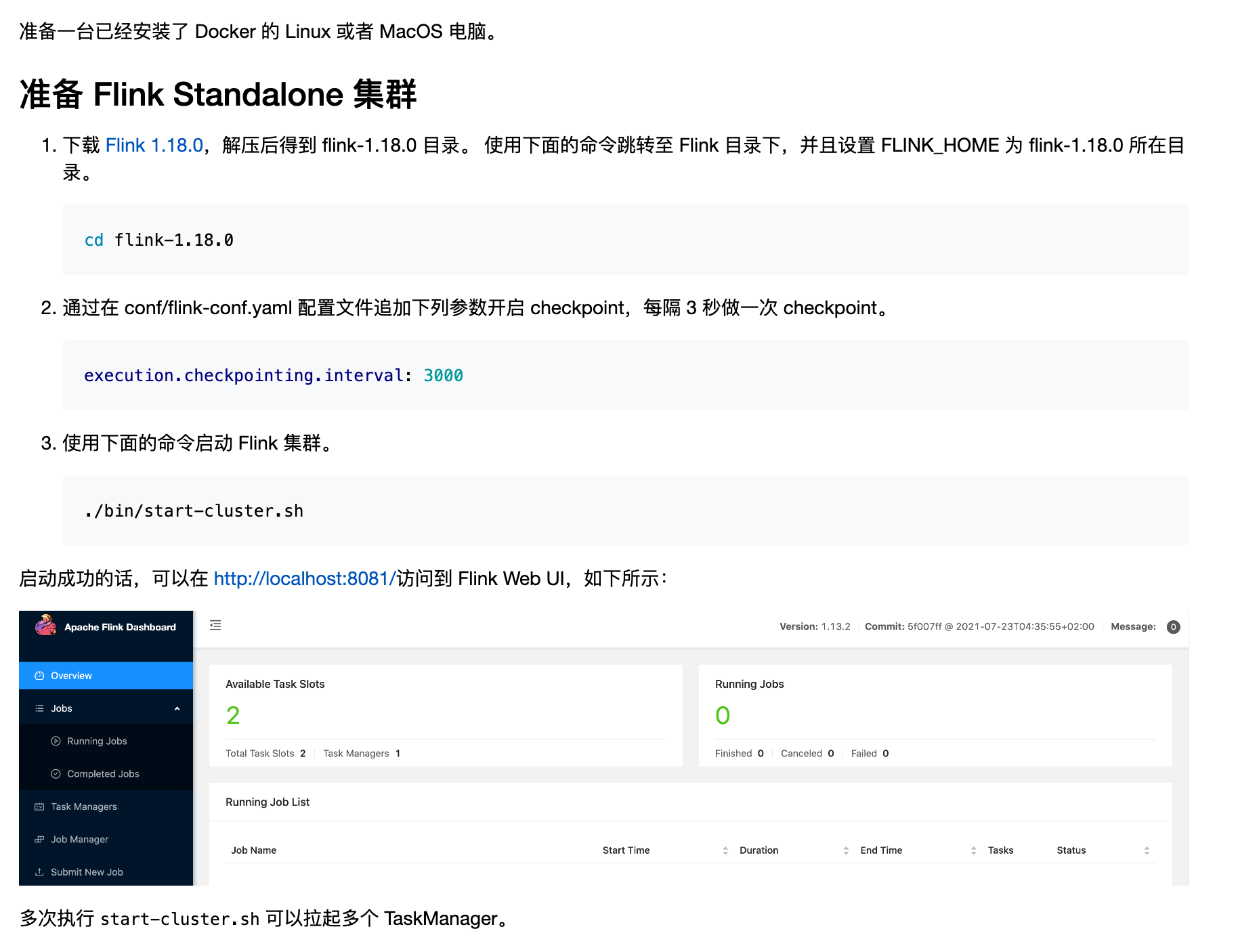Screen dimensions: 1238x952
Task: Click the Running Jobs play-circle icon
Action: (x=56, y=741)
